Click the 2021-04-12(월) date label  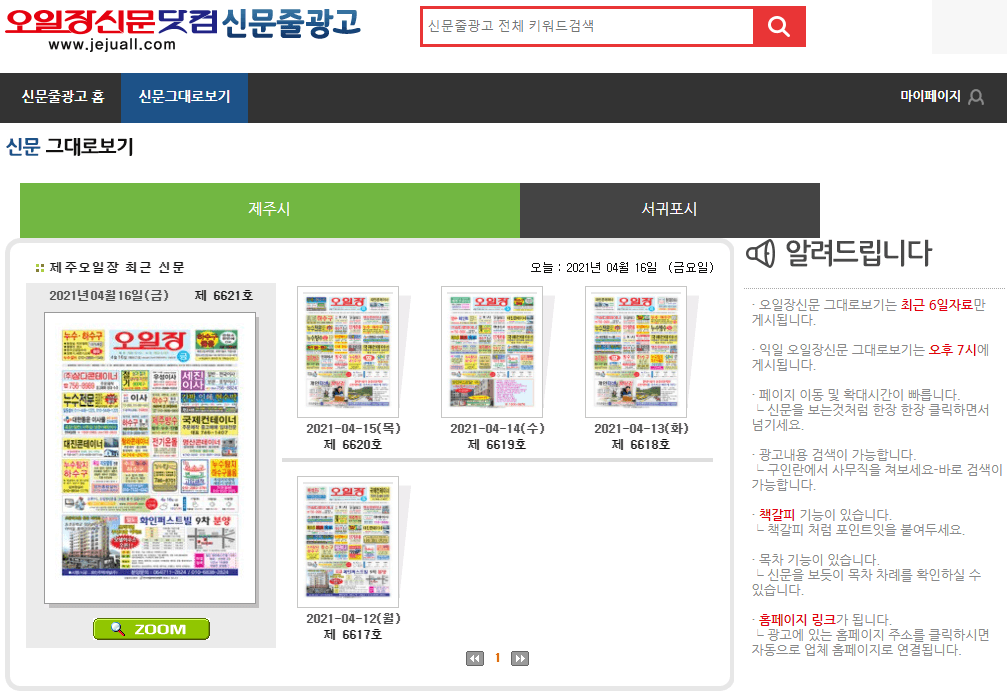[353, 618]
